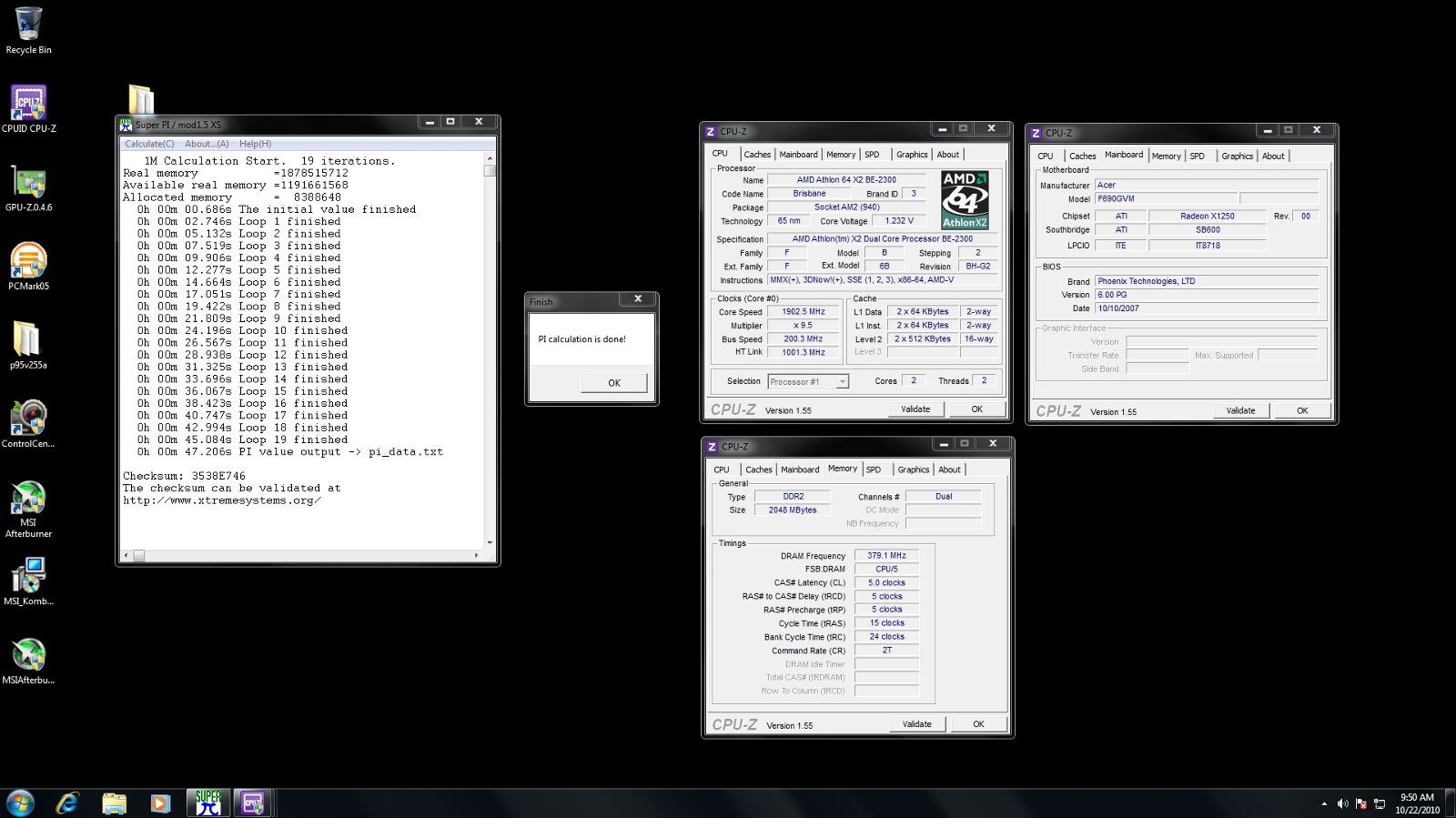
Task: Launch Internet Explorer from the taskbar
Action: click(x=67, y=803)
